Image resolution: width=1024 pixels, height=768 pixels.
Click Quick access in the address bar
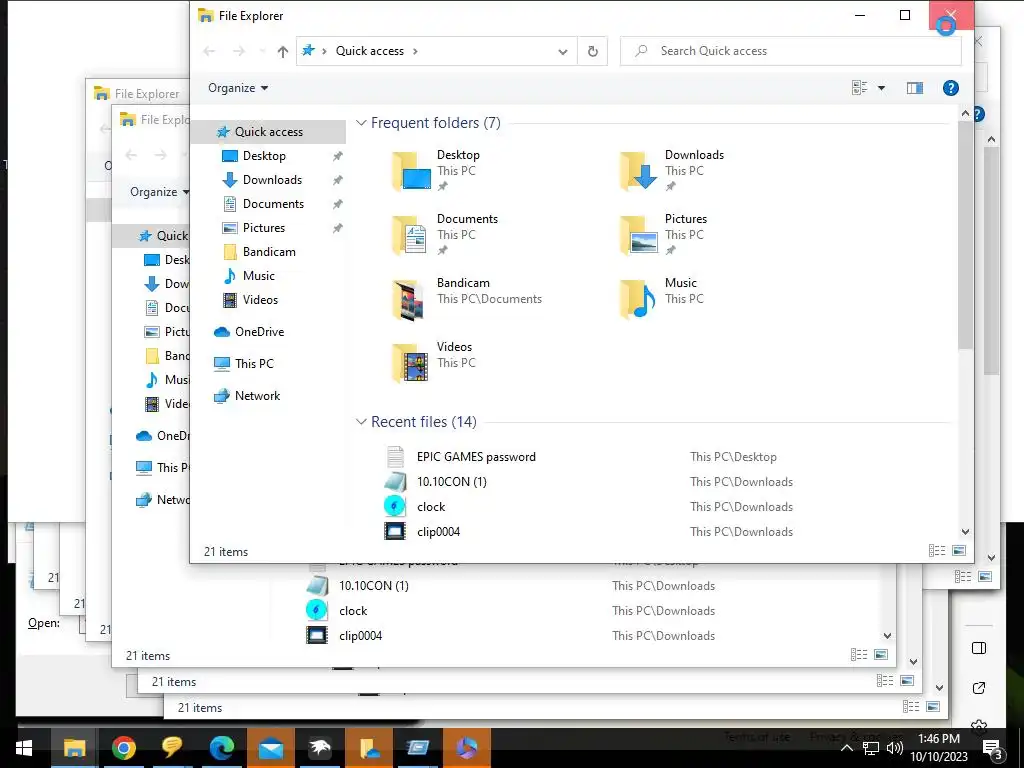(370, 51)
